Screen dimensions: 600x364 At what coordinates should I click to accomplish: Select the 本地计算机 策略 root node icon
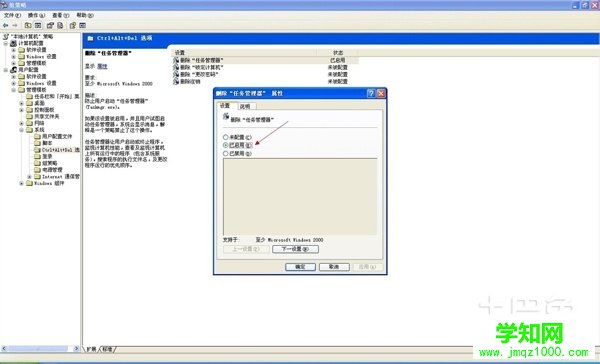(x=6, y=36)
